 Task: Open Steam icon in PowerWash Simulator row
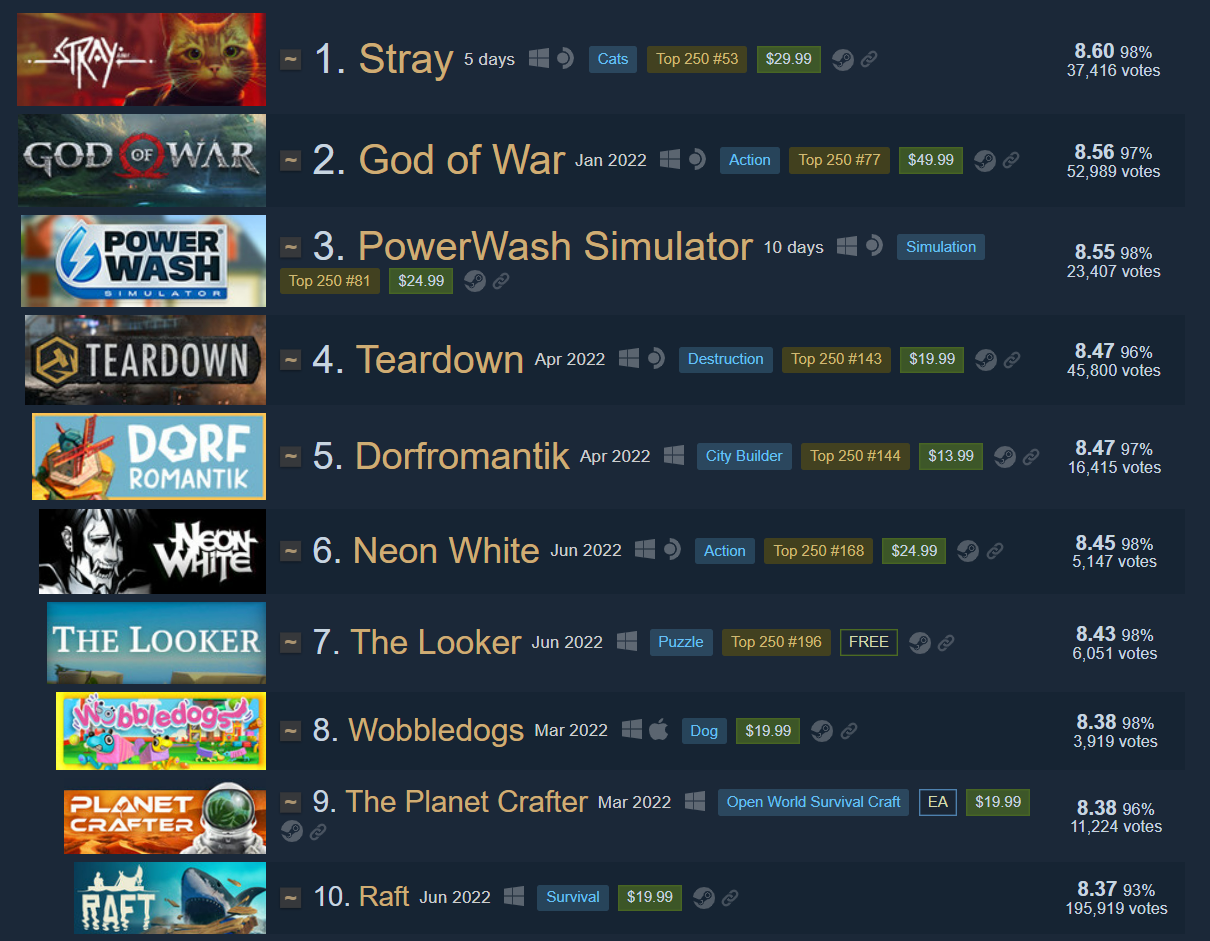pos(475,281)
